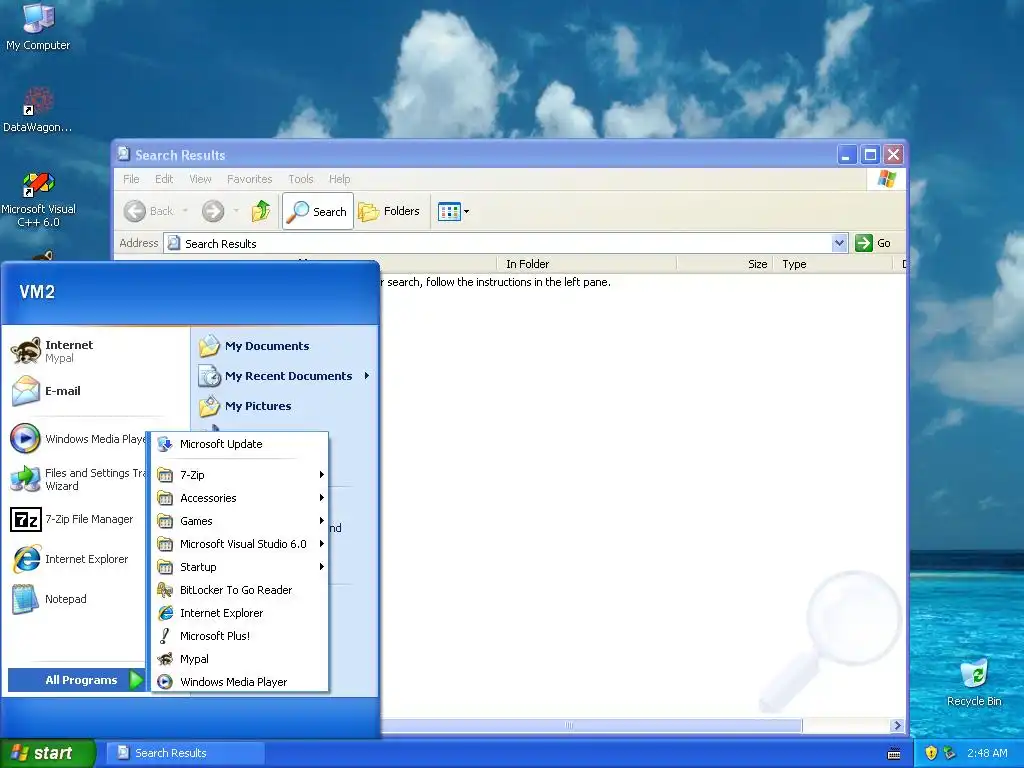Open the Address bar dropdown arrow
Viewport: 1024px width, 768px height.
pyautogui.click(x=839, y=243)
